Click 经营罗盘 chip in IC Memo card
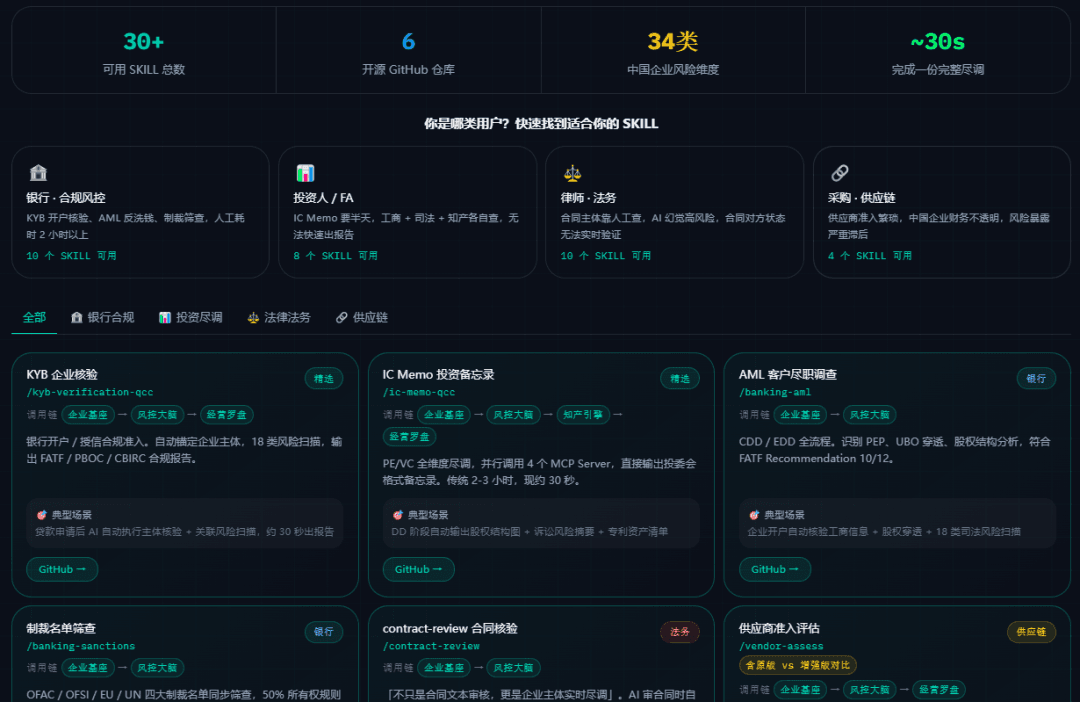Screen dimensions: 1080x702 click(x=409, y=436)
